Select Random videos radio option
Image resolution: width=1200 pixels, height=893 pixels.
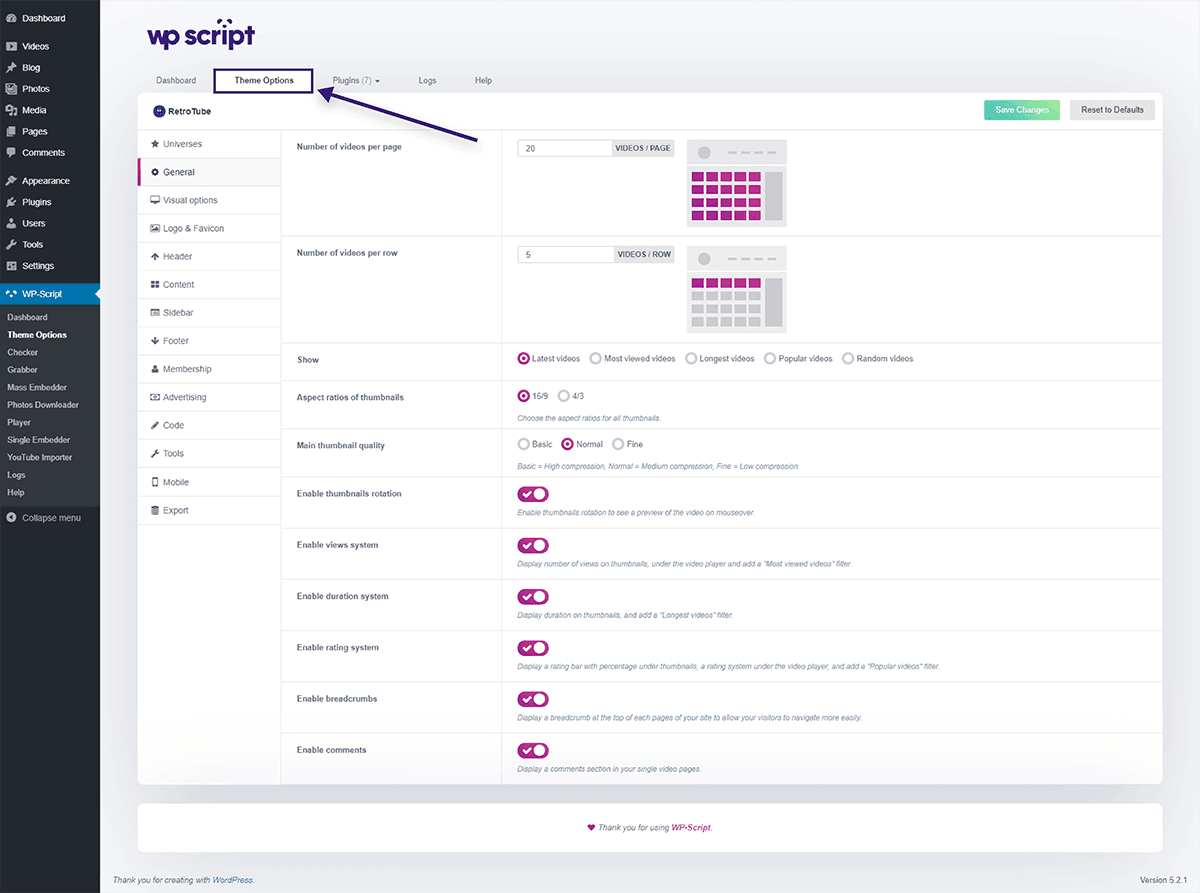click(x=848, y=358)
